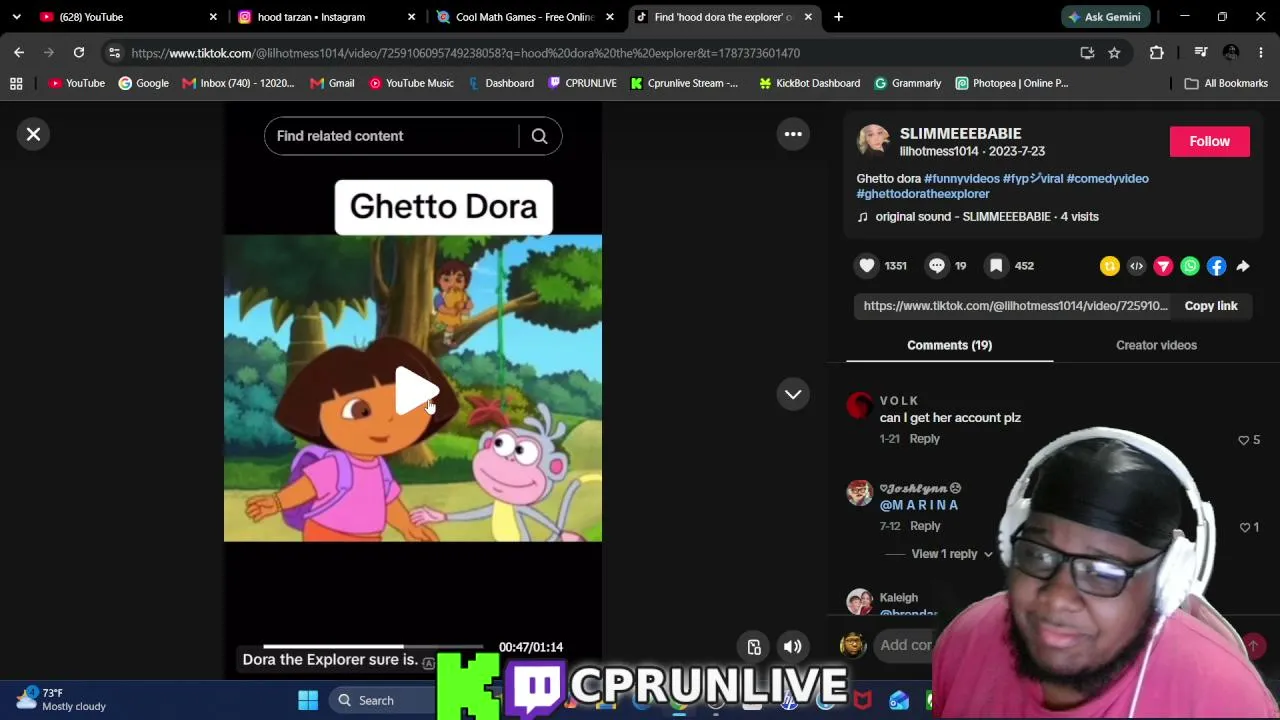
Task: Open VOLK's profile picture
Action: point(860,405)
